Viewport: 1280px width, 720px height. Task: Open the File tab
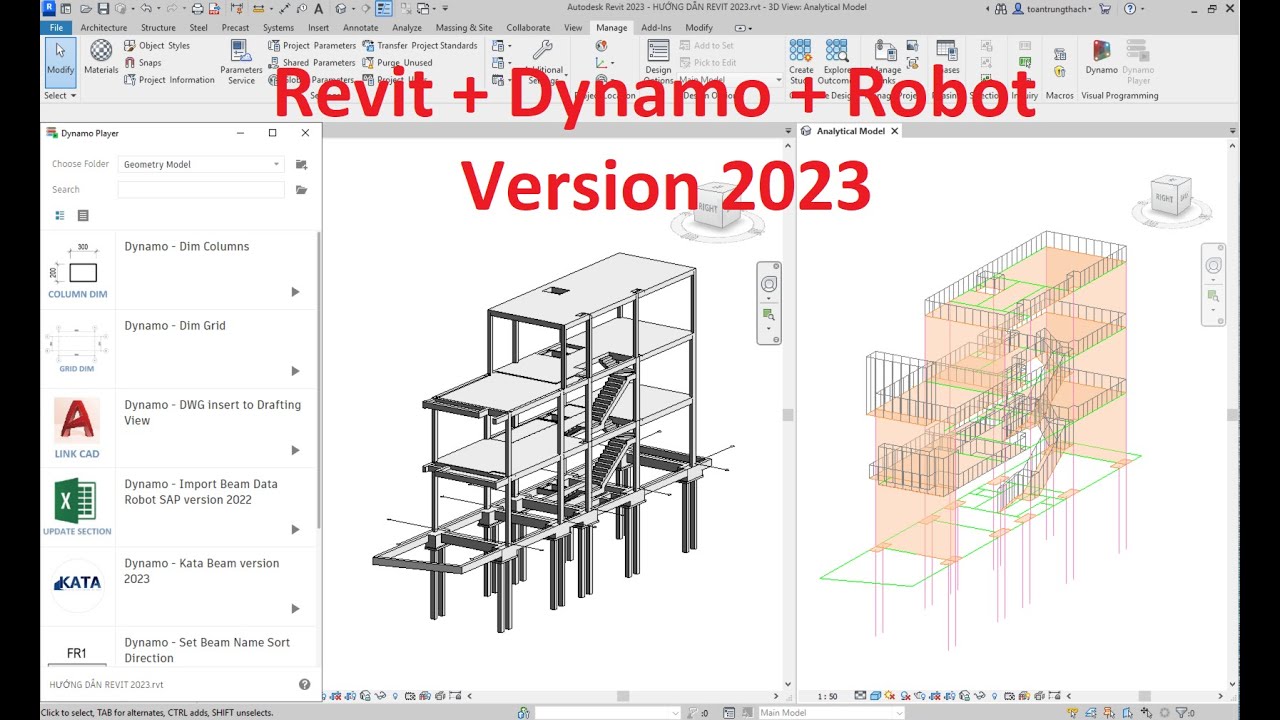pos(56,28)
